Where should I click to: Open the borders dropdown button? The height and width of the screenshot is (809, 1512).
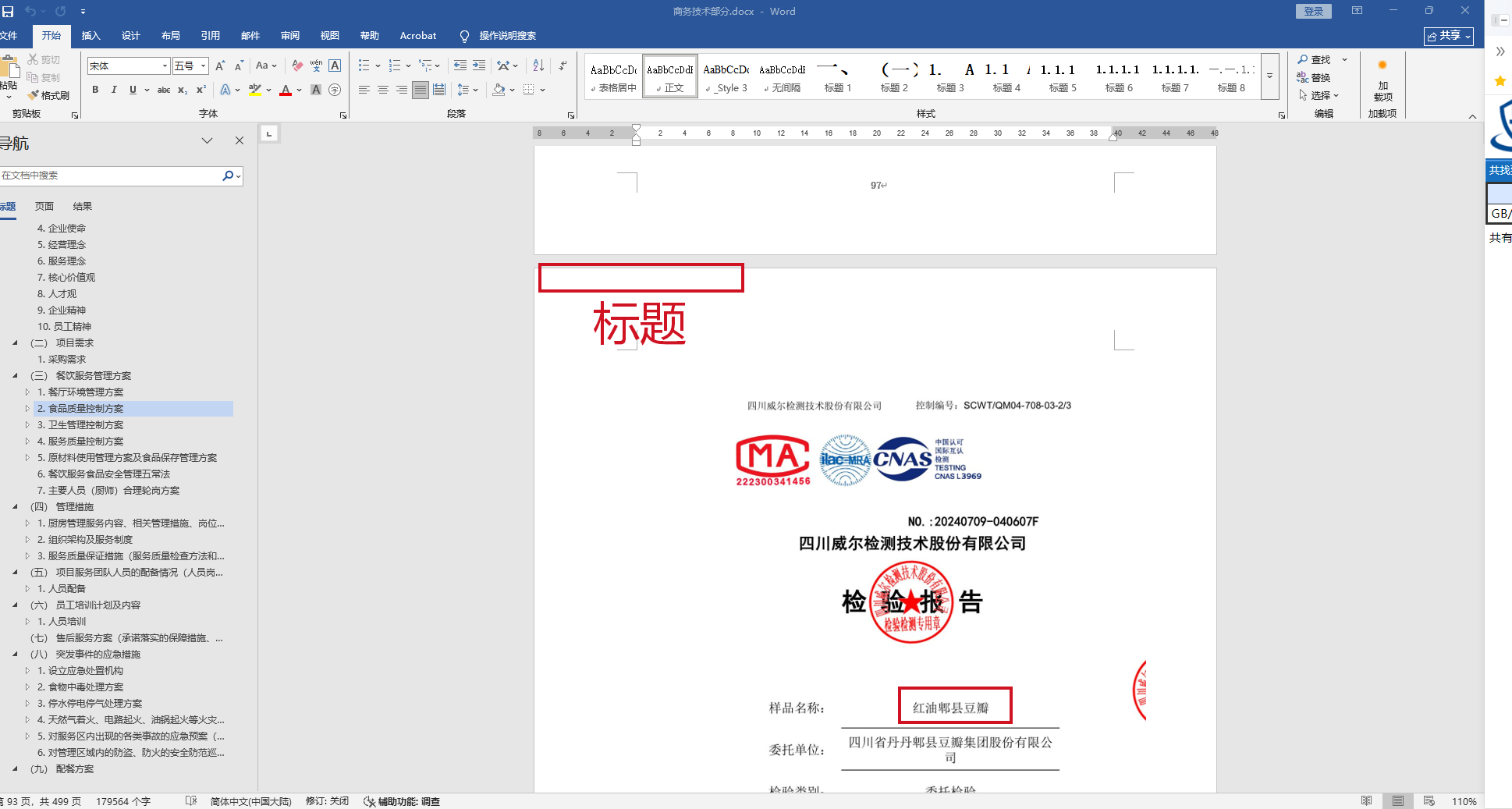(542, 90)
